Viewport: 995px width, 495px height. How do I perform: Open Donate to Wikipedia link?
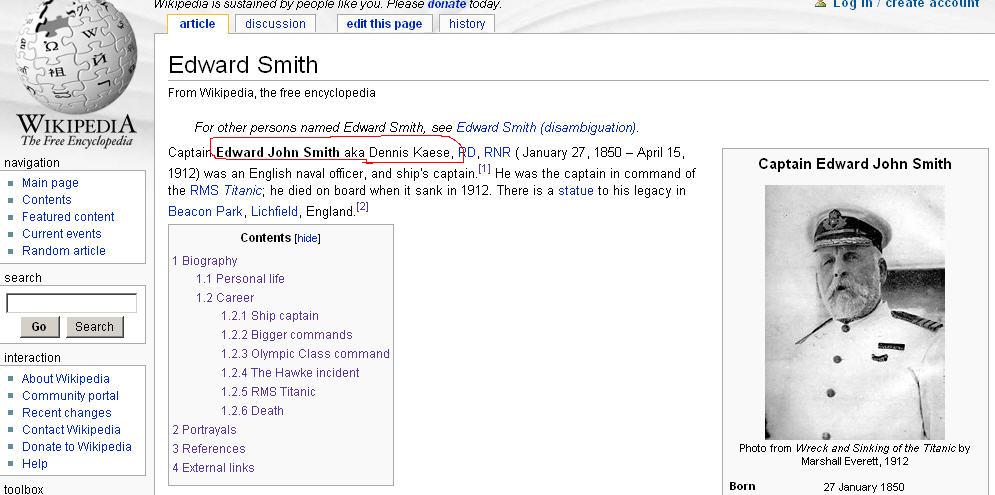pyautogui.click(x=77, y=447)
